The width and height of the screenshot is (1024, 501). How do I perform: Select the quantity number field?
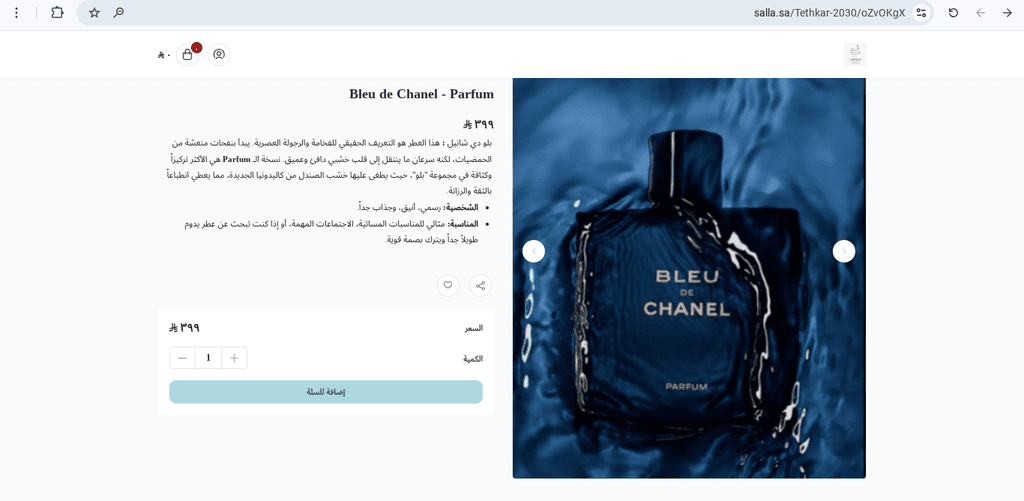point(208,358)
